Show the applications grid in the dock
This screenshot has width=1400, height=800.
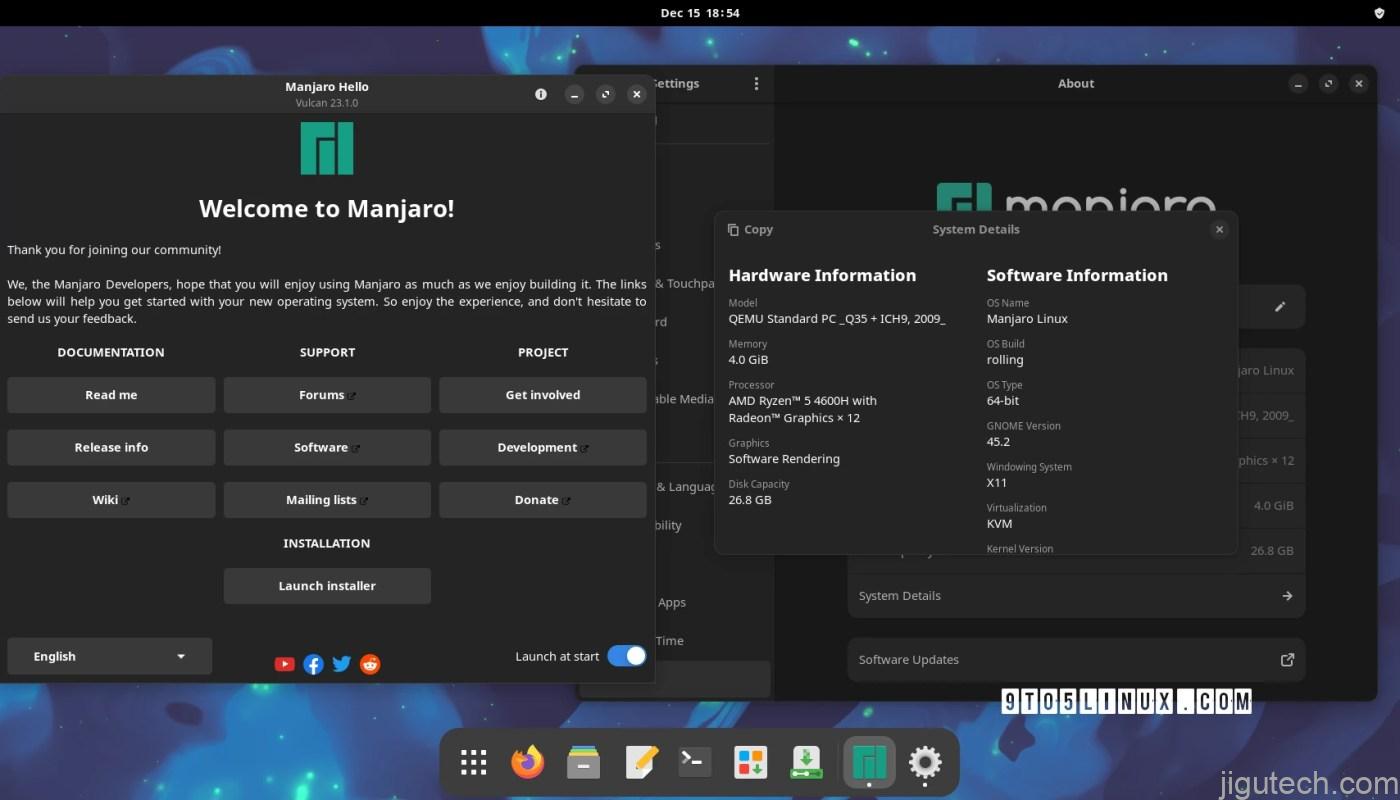coord(474,763)
